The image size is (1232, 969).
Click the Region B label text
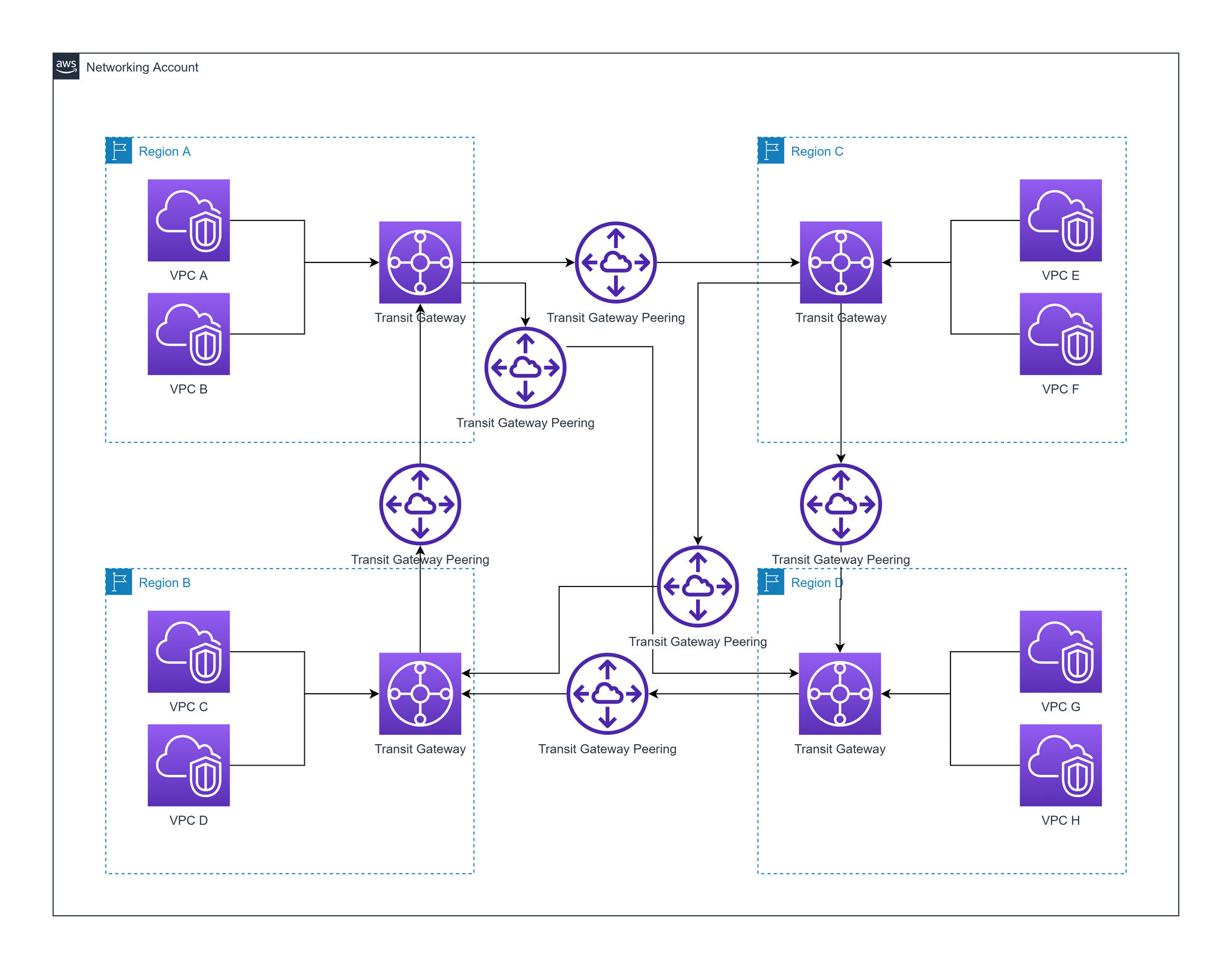tap(164, 583)
